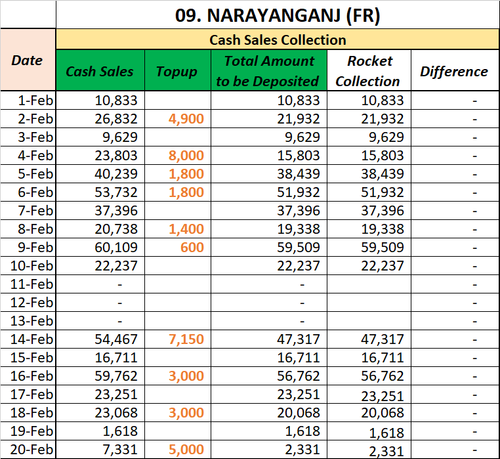500x459 pixels.
Task: Click Cash Sales value 40,239
Action: click(100, 174)
